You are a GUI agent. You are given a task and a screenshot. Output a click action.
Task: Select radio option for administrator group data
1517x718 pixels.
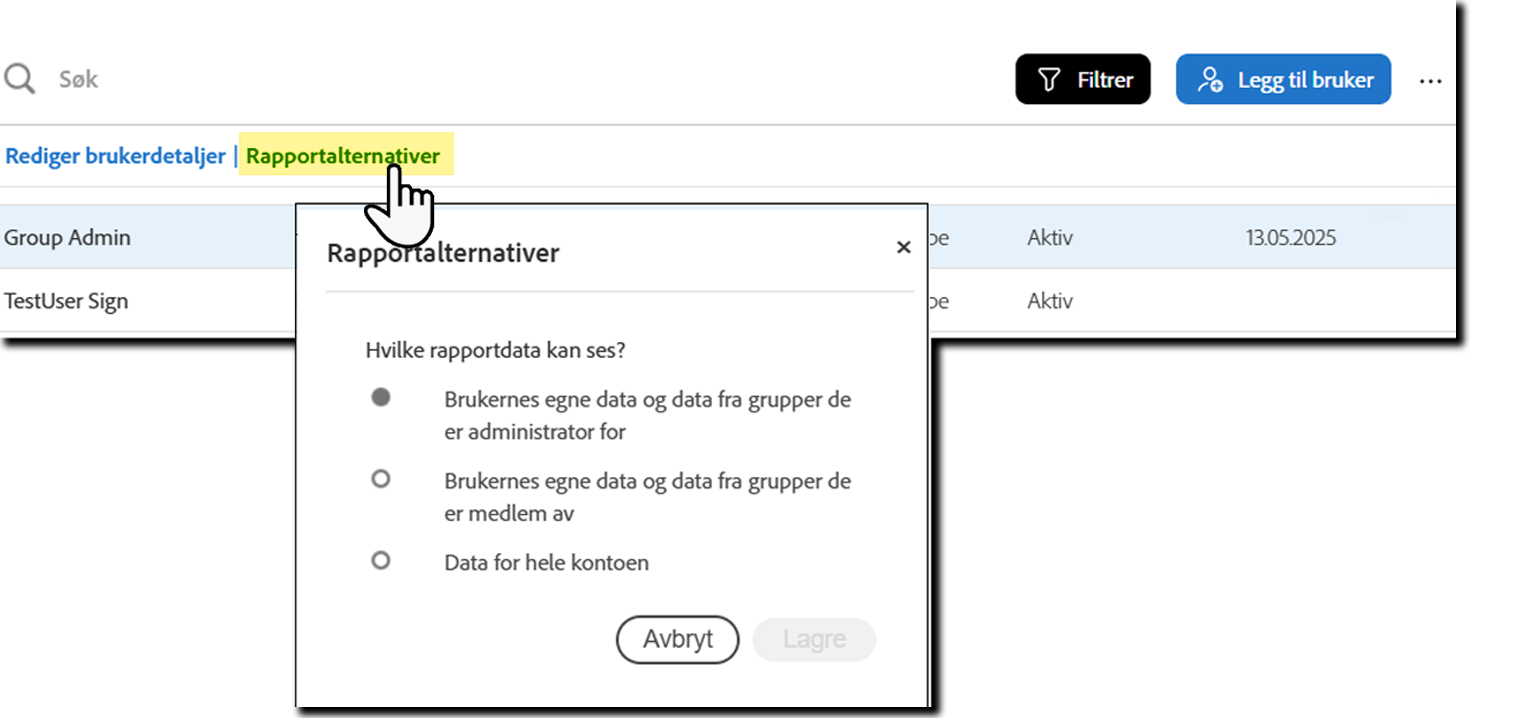(x=381, y=396)
